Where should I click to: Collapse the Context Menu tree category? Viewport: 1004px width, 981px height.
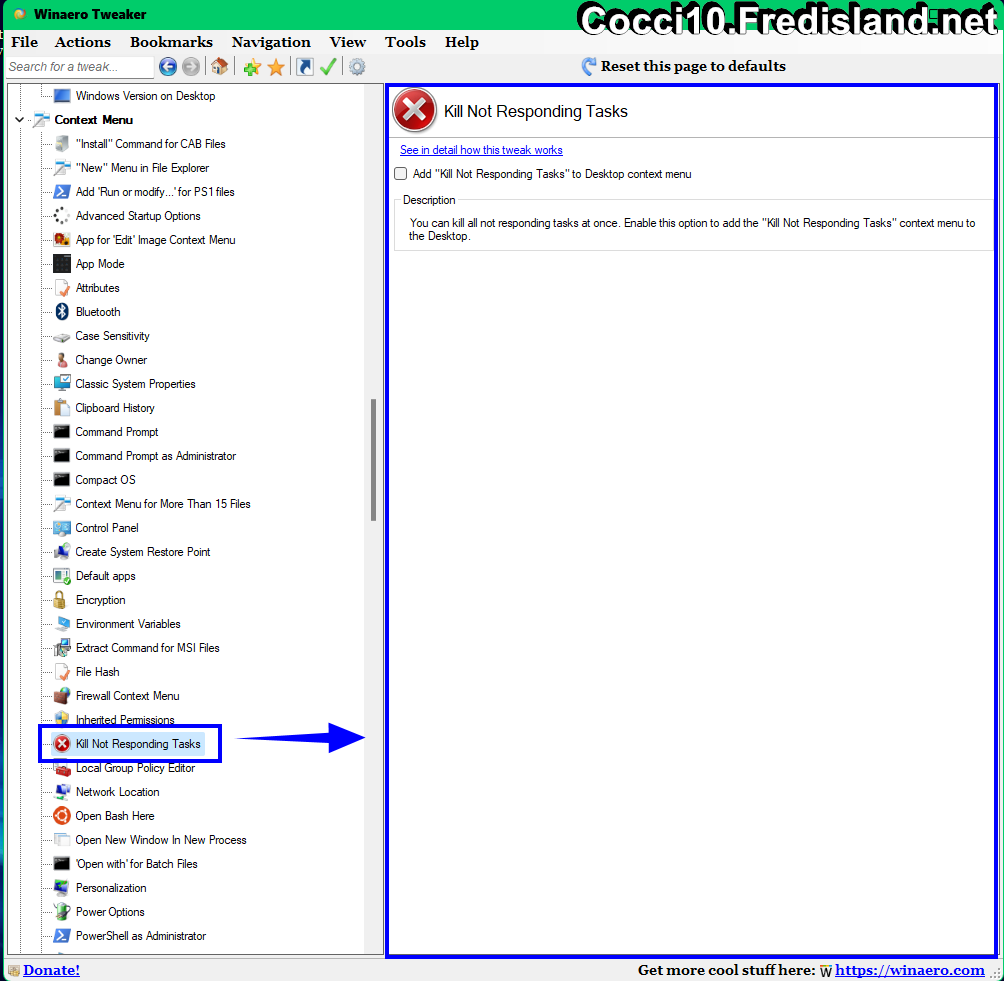coord(19,120)
